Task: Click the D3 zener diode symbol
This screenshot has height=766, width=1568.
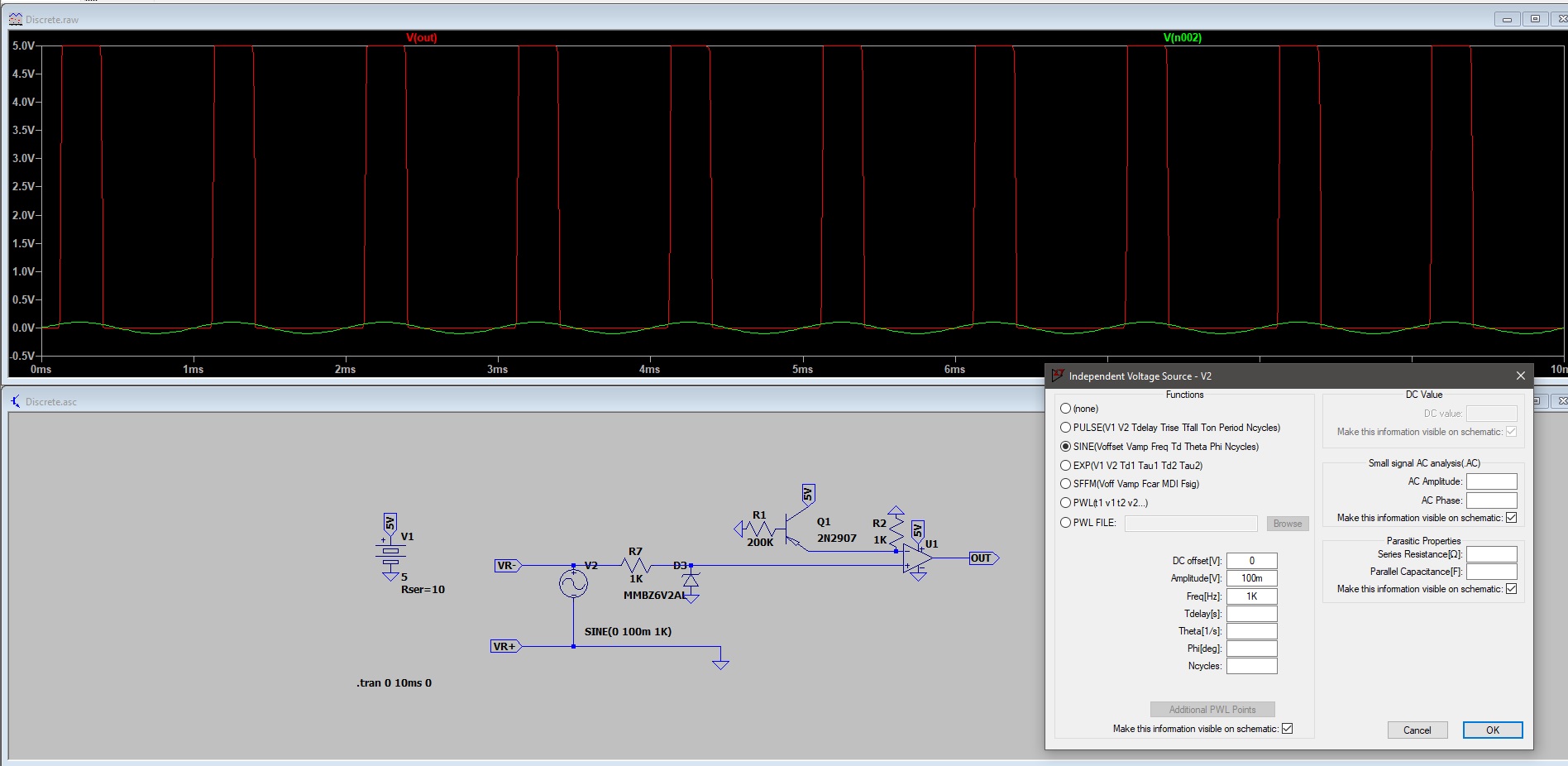Action: coord(691,580)
